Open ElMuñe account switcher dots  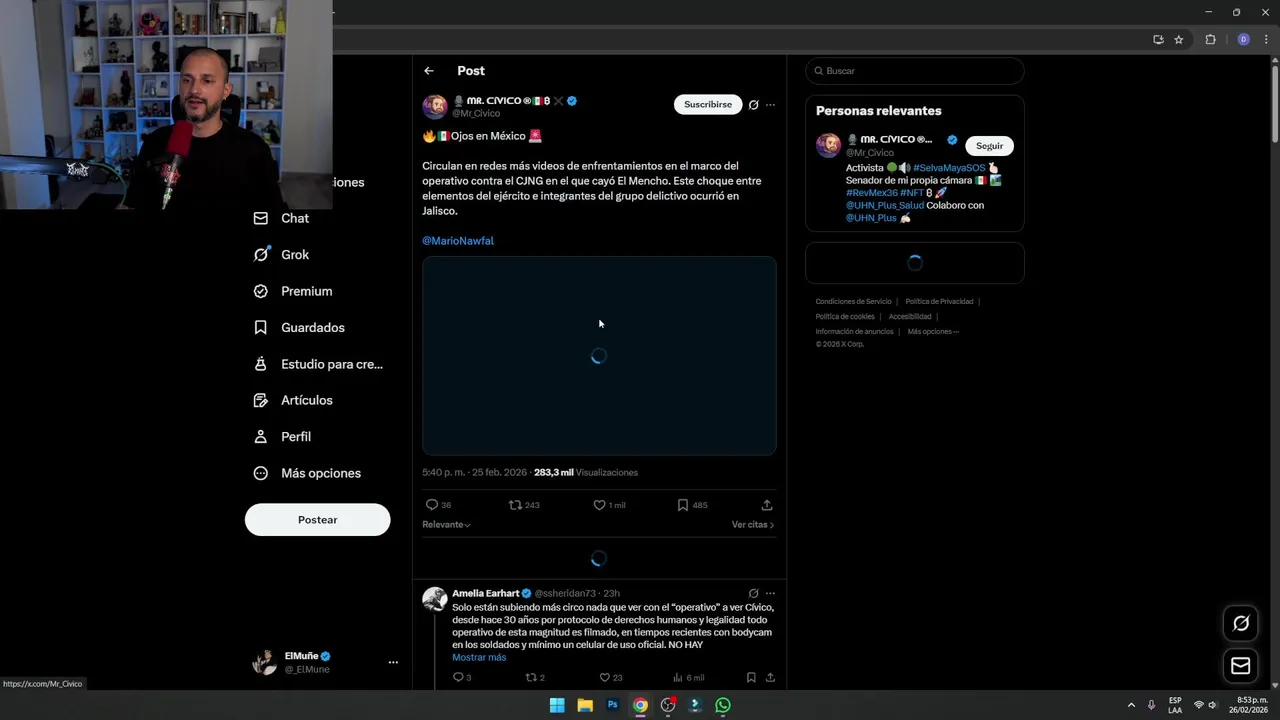[393, 662]
